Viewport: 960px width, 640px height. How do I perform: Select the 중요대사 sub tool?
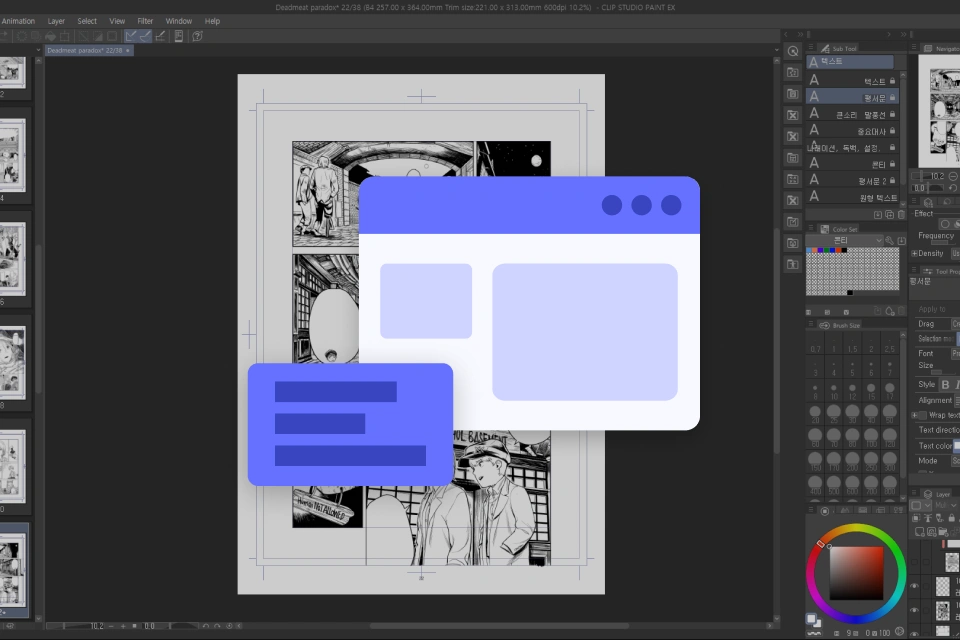point(852,130)
